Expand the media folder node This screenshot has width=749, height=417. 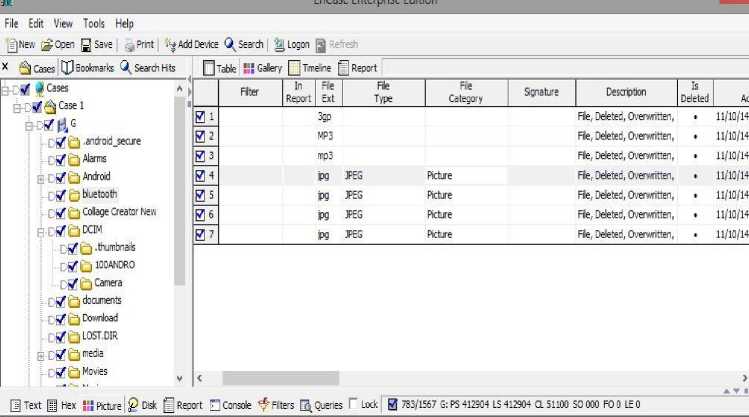(41, 356)
